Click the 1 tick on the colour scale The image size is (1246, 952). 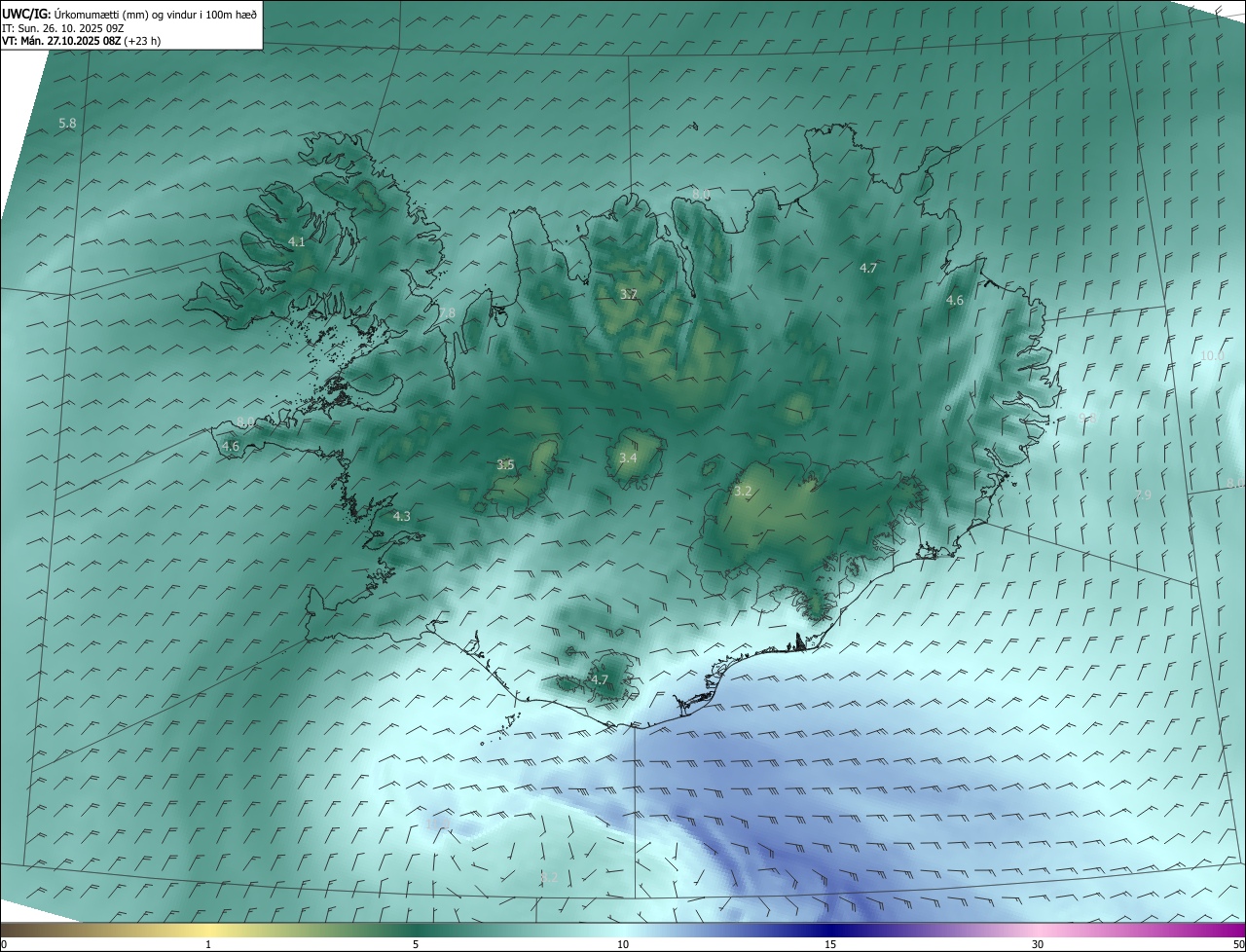(208, 945)
